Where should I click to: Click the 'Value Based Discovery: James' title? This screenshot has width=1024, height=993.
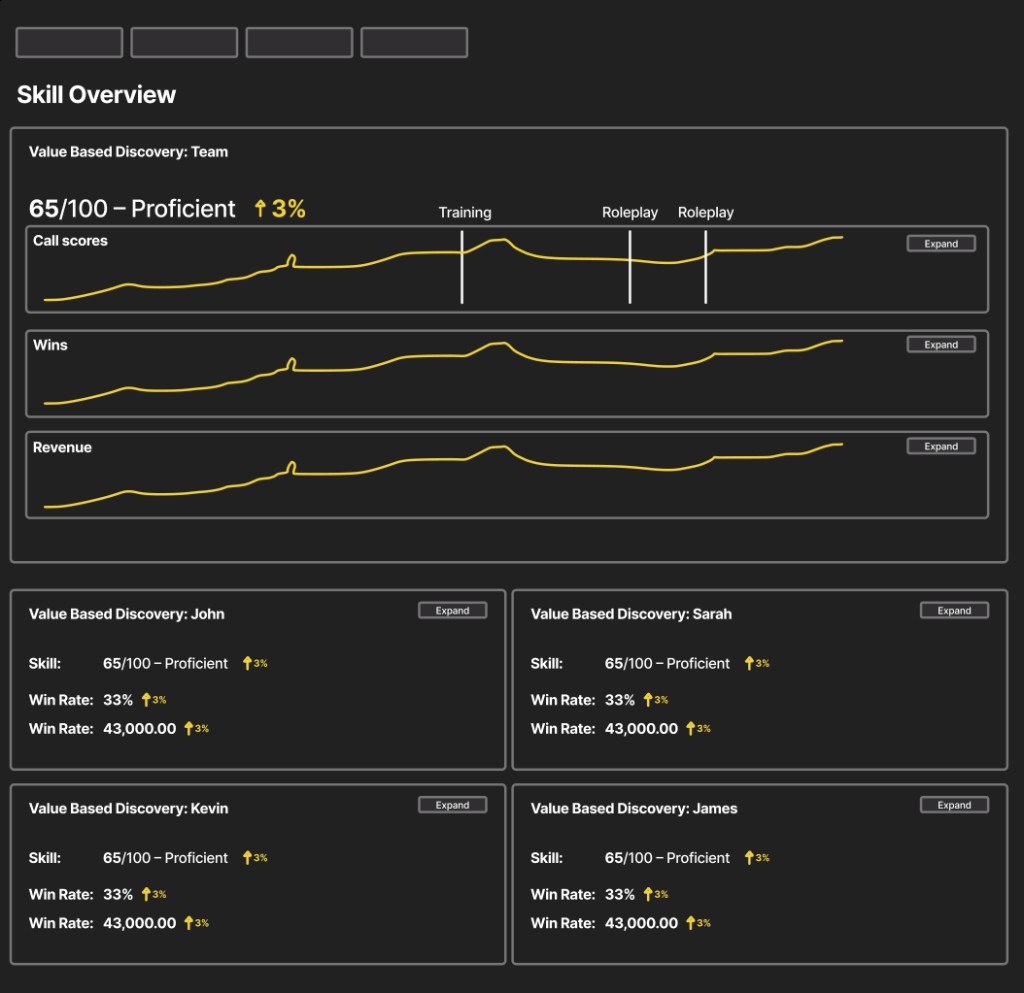[633, 808]
